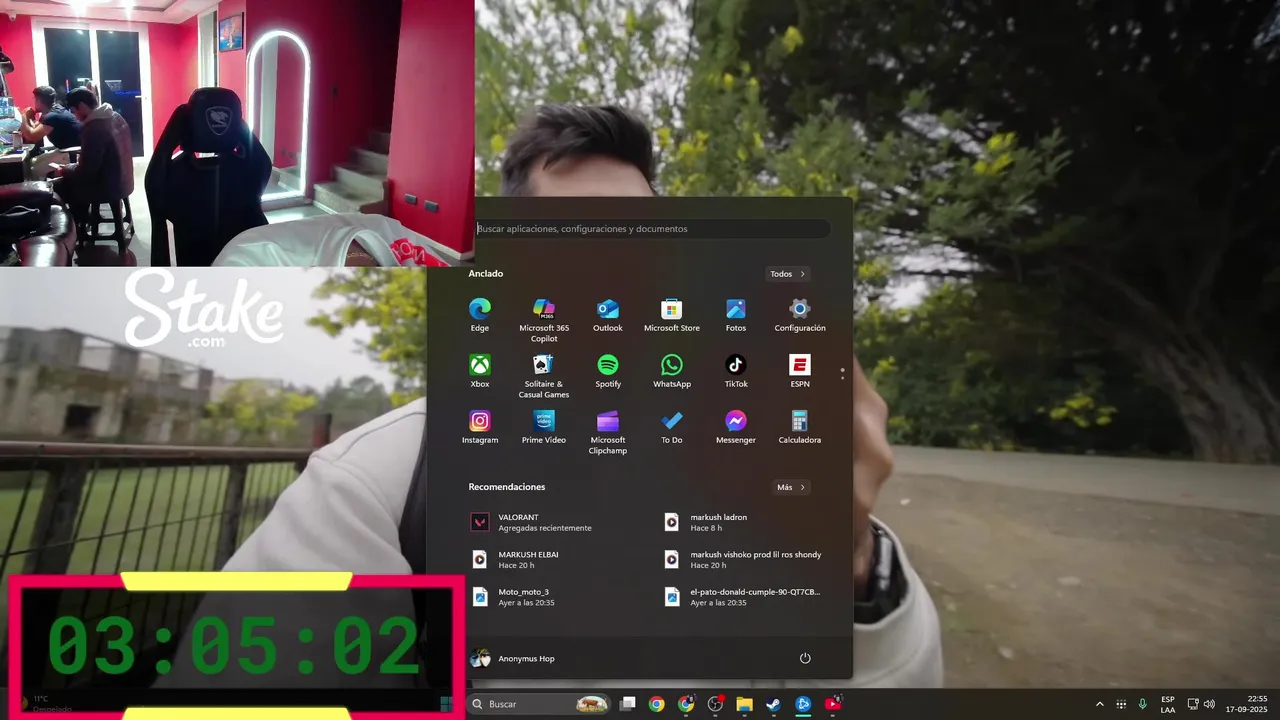Open Steam from taskbar
Image resolution: width=1280 pixels, height=720 pixels.
point(773,704)
